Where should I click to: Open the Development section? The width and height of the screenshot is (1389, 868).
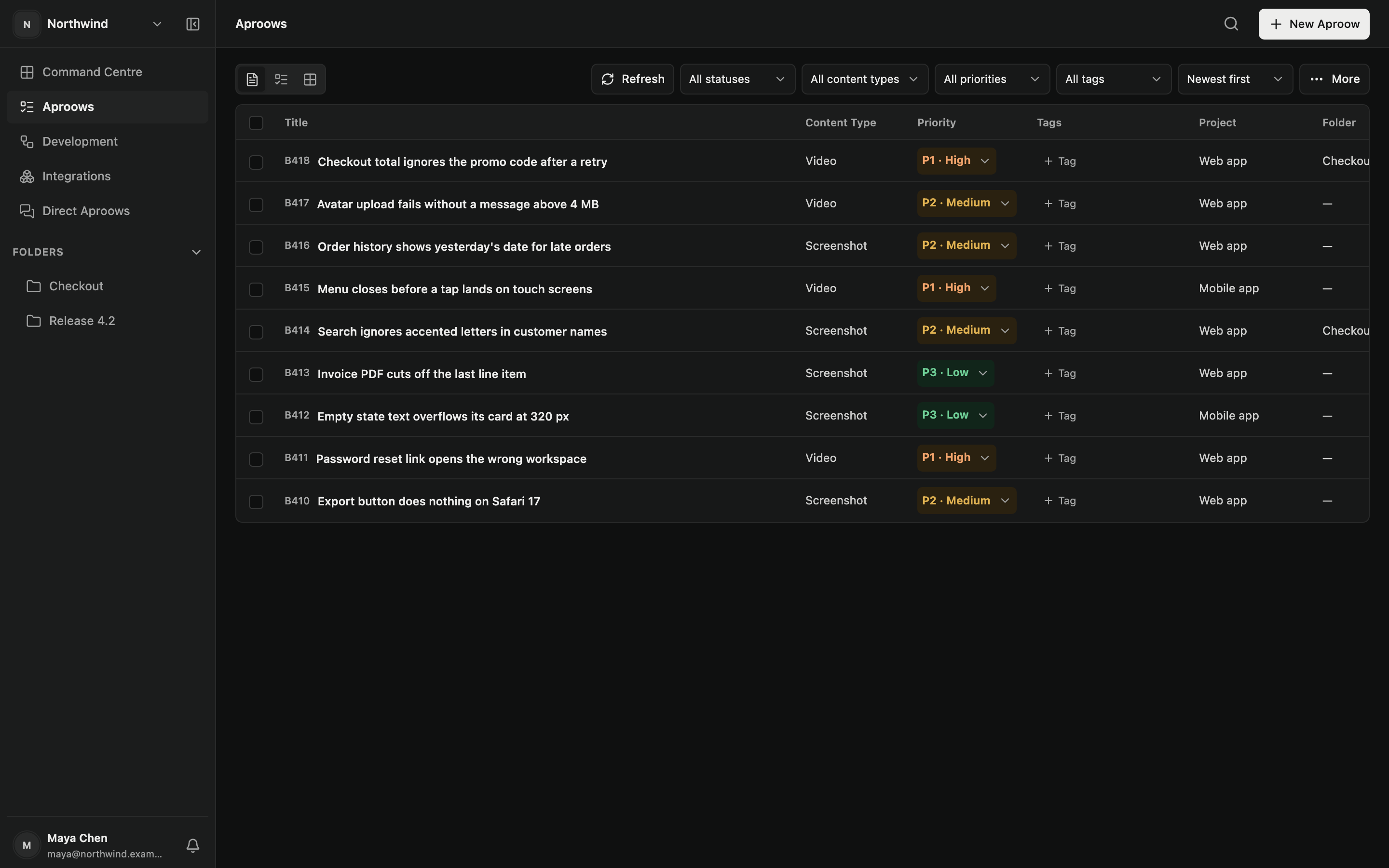[x=108, y=141]
